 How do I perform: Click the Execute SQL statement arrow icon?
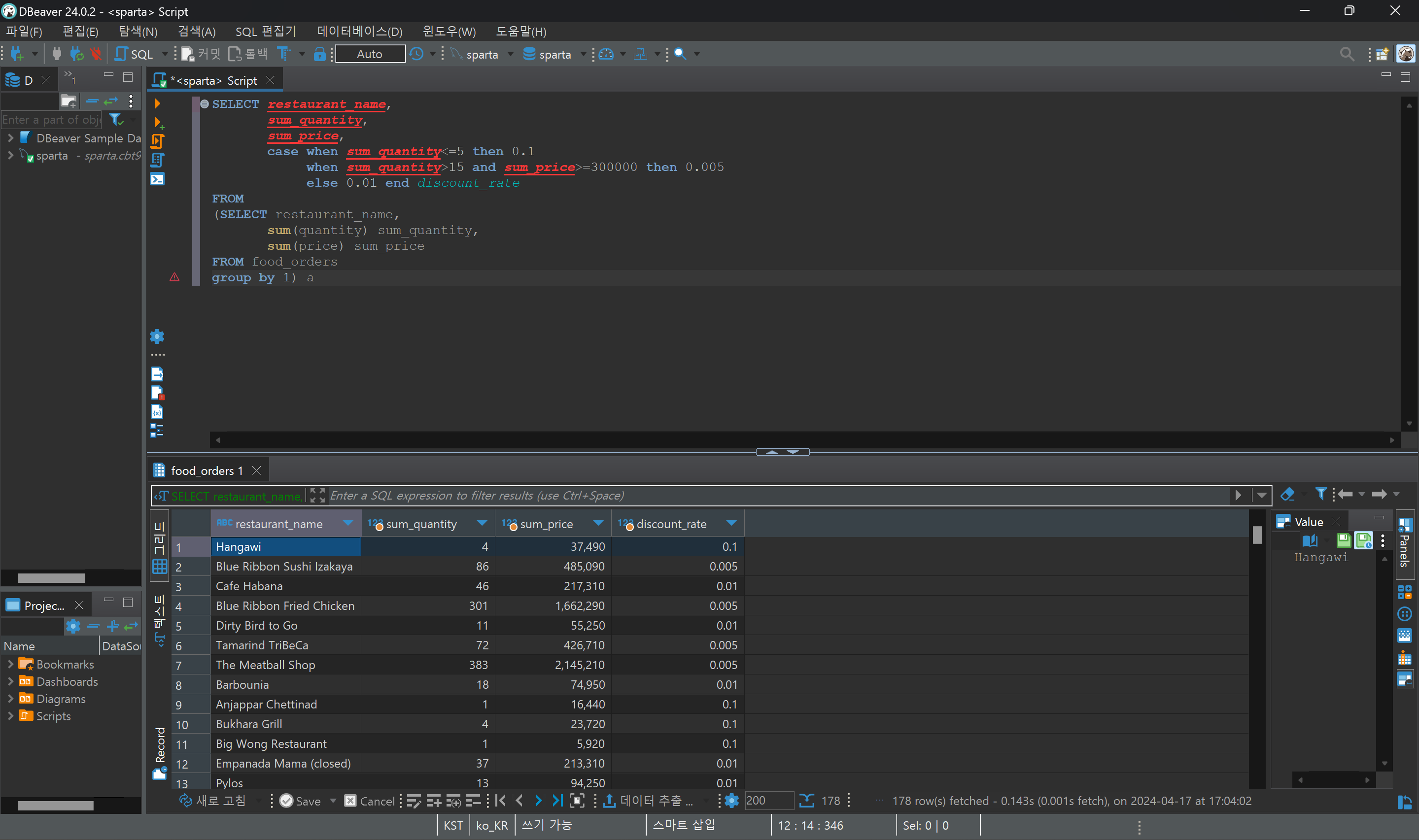click(x=157, y=103)
